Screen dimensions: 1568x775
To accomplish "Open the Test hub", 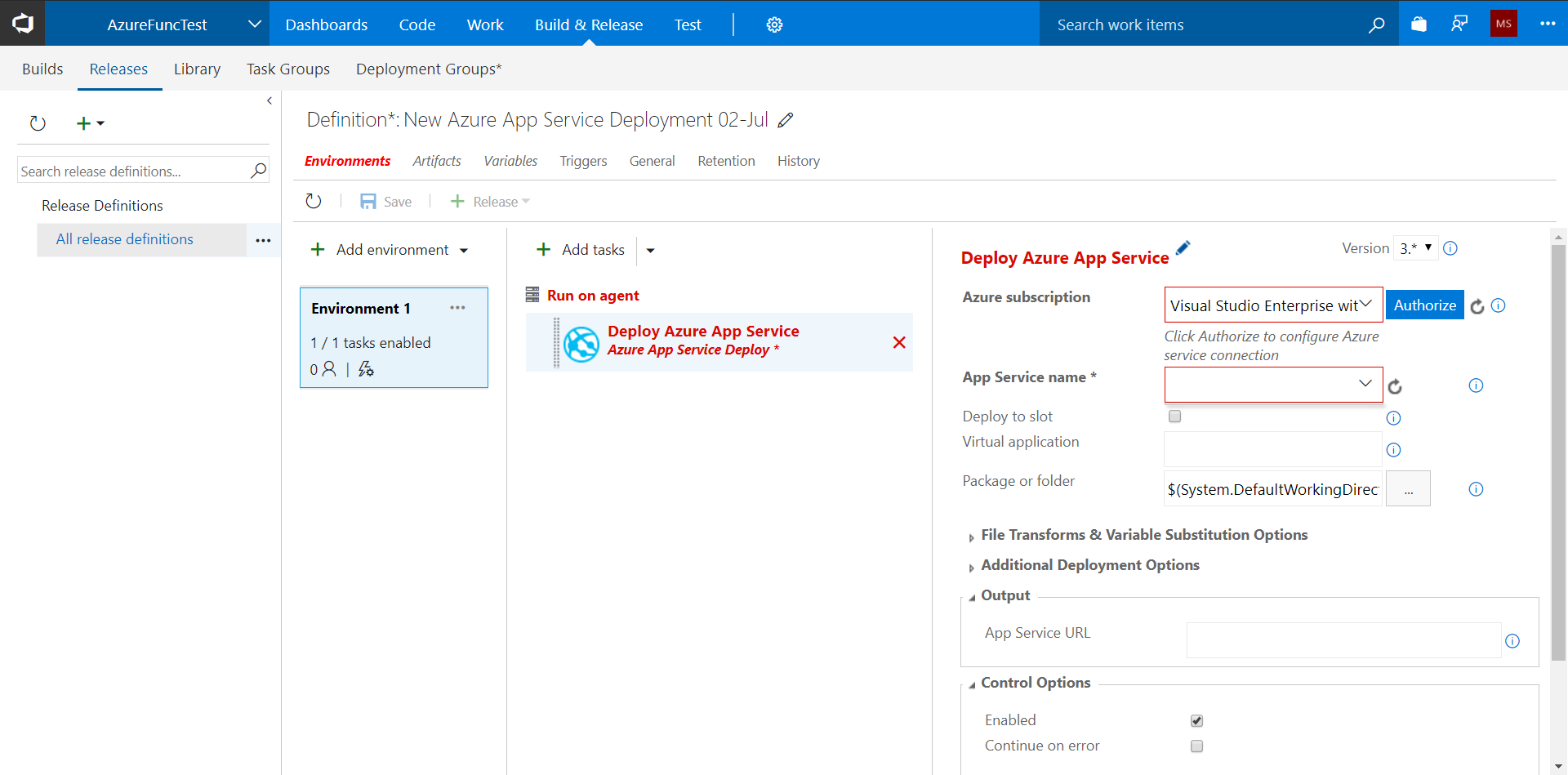I will 688,24.
